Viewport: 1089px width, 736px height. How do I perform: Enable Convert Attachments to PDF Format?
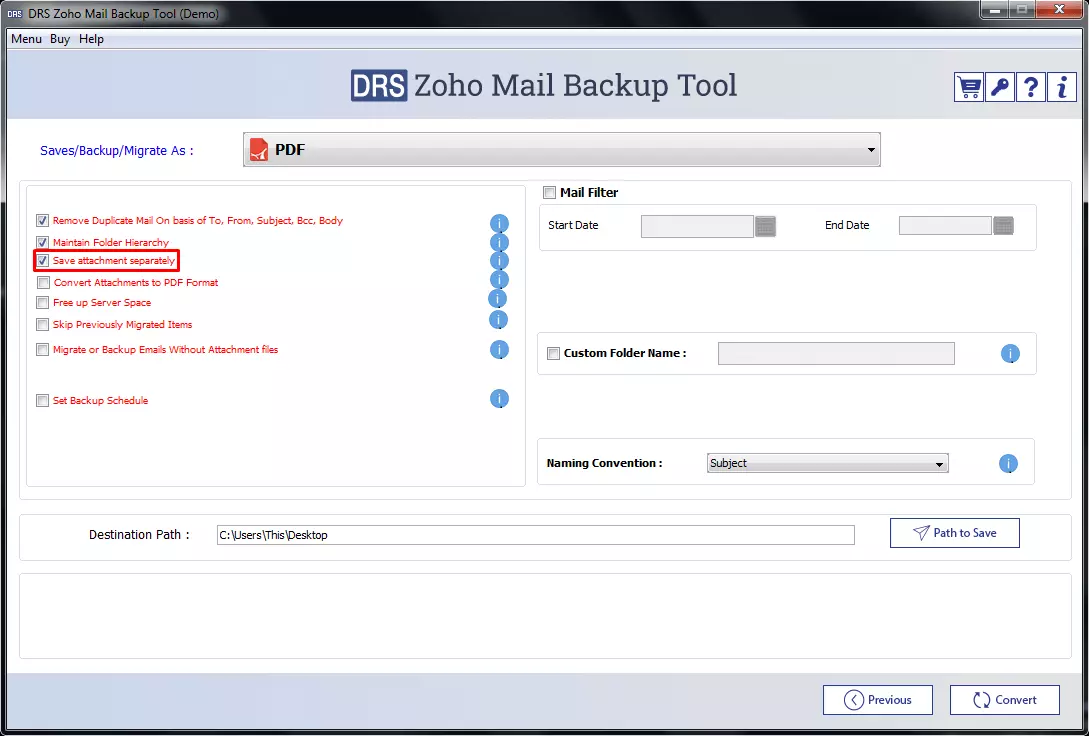(x=44, y=283)
